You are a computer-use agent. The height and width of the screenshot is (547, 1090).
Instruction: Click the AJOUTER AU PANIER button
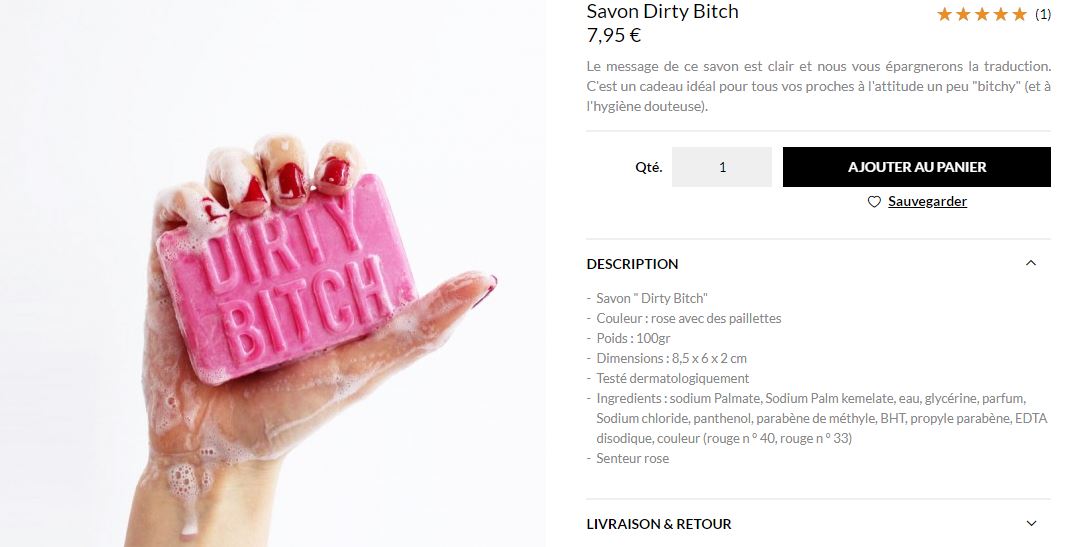916,167
